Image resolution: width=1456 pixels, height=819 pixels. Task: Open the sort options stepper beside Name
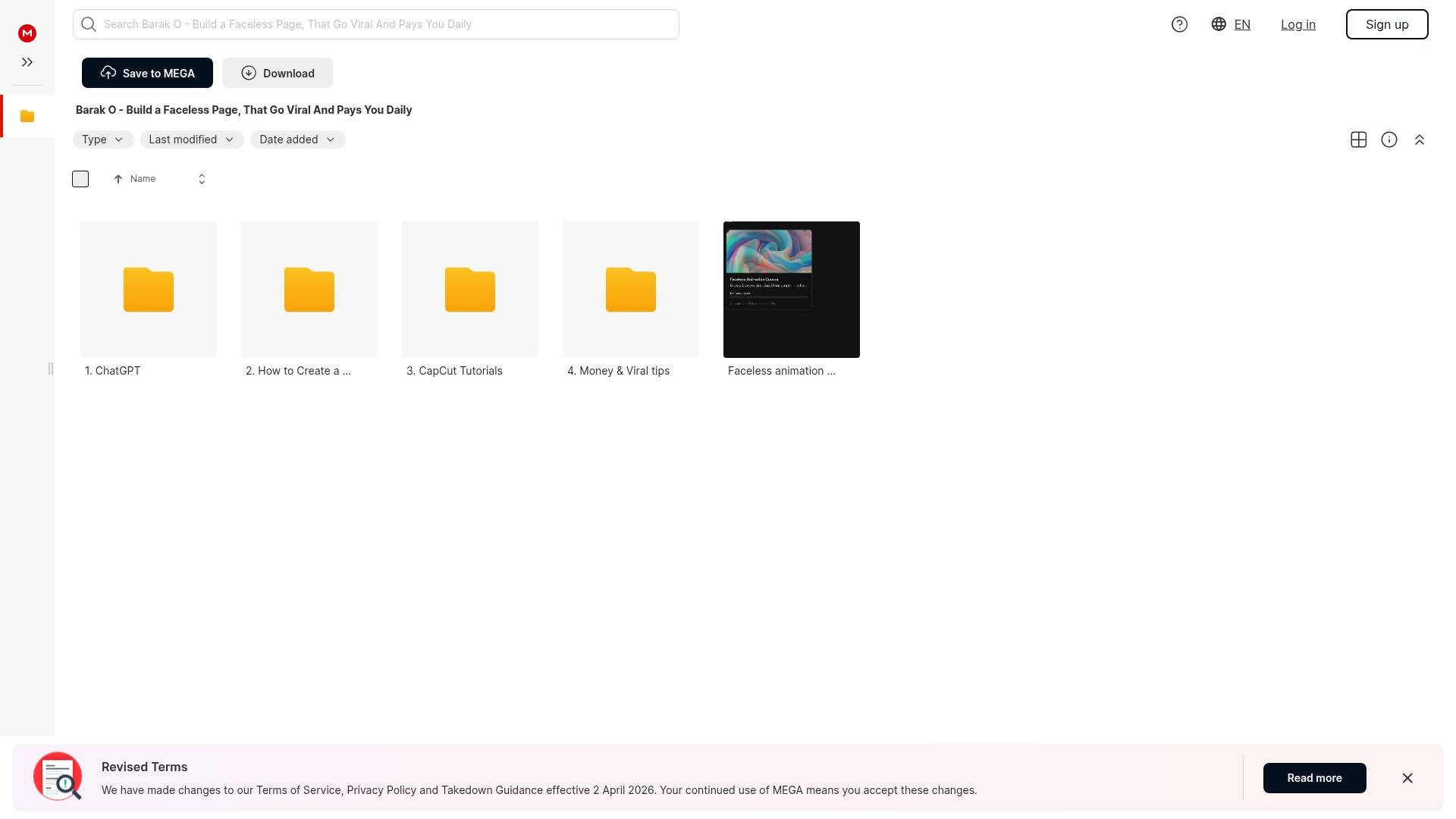(202, 179)
